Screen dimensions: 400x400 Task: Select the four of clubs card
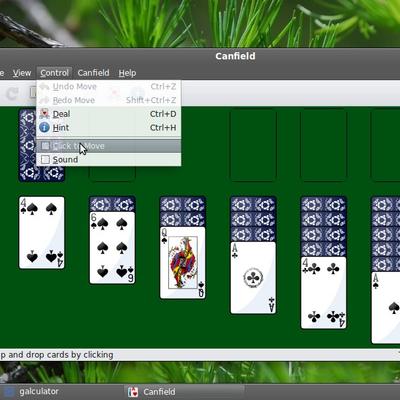(x=324, y=293)
